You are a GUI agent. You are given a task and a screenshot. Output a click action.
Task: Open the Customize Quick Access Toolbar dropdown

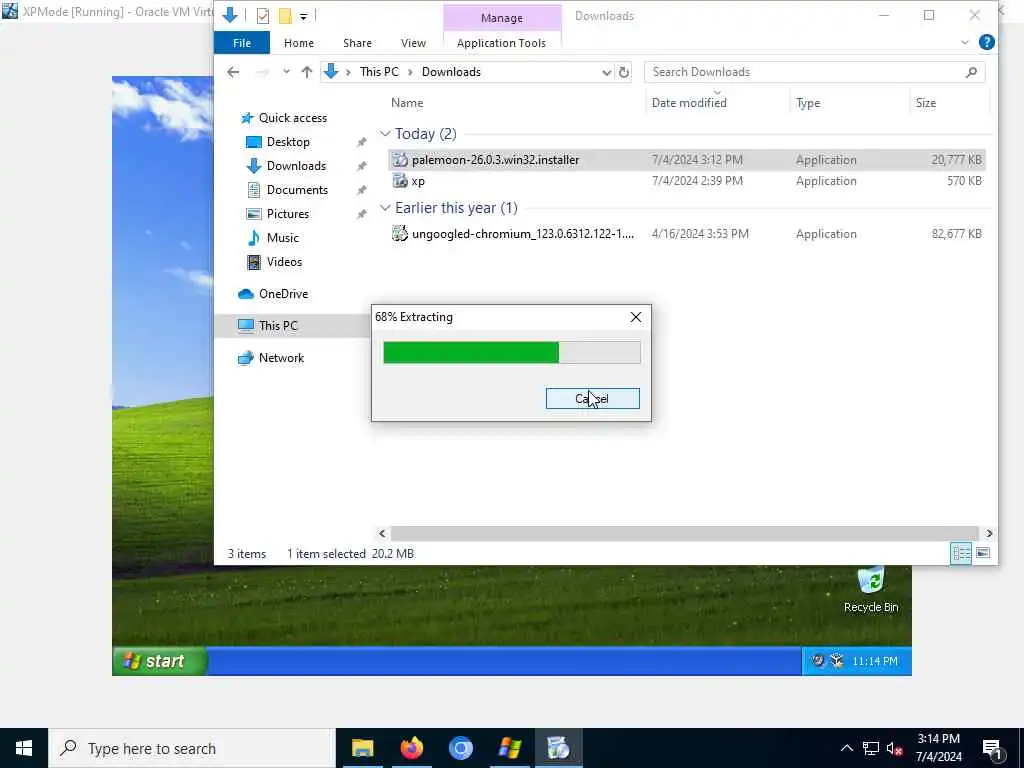[x=304, y=16]
